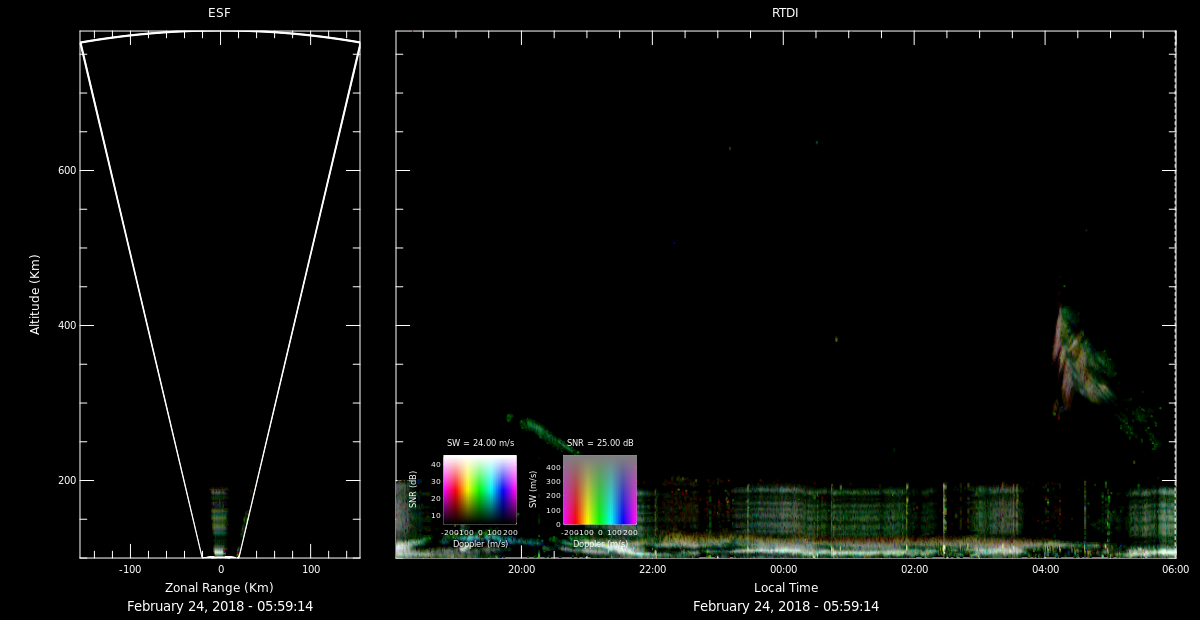This screenshot has width=1200, height=620.
Task: Select the 06:00 time tick label
Action: pos(1175,569)
